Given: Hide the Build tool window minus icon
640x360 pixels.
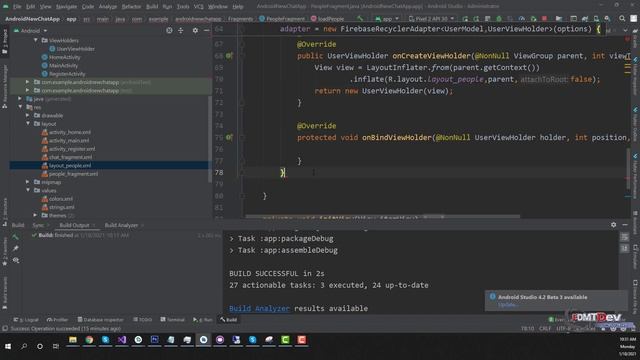Looking at the screenshot, I should point(625,225).
